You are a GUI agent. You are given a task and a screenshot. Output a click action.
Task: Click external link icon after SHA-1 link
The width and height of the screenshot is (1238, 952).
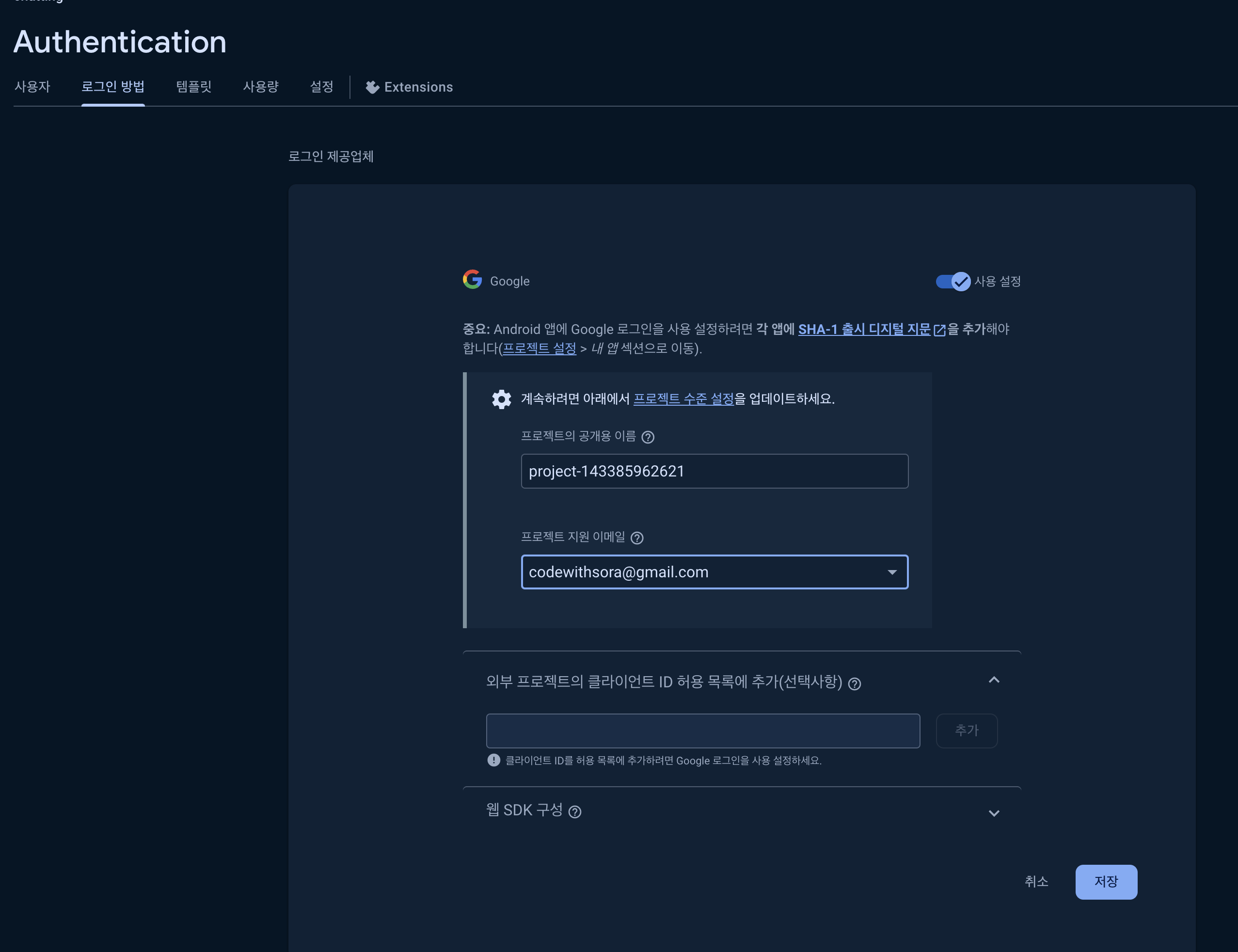coord(939,330)
